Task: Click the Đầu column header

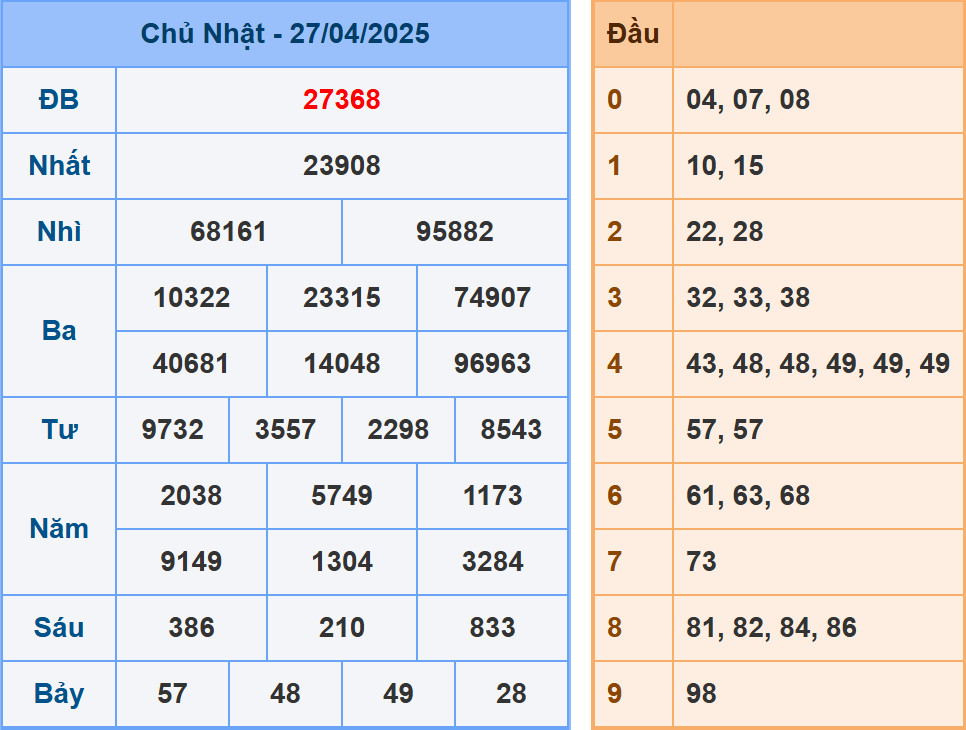Action: coord(632,33)
